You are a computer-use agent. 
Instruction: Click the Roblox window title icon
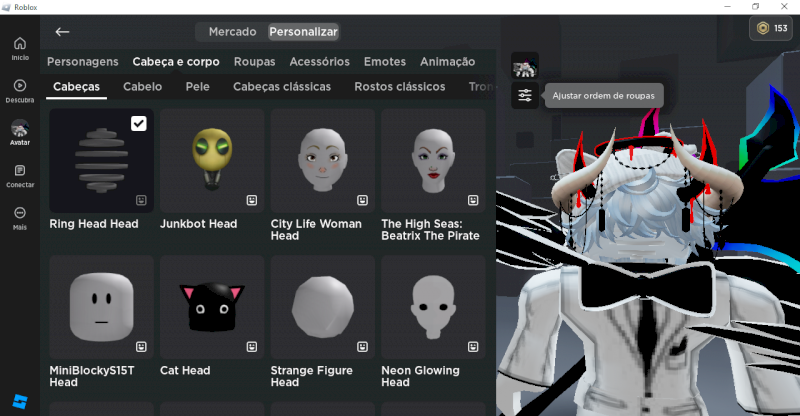tap(6, 7)
